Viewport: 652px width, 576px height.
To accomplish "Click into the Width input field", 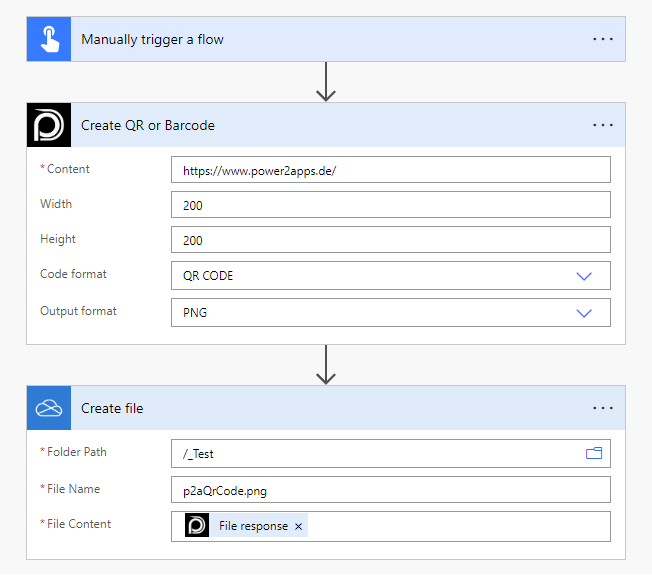I will pos(390,205).
